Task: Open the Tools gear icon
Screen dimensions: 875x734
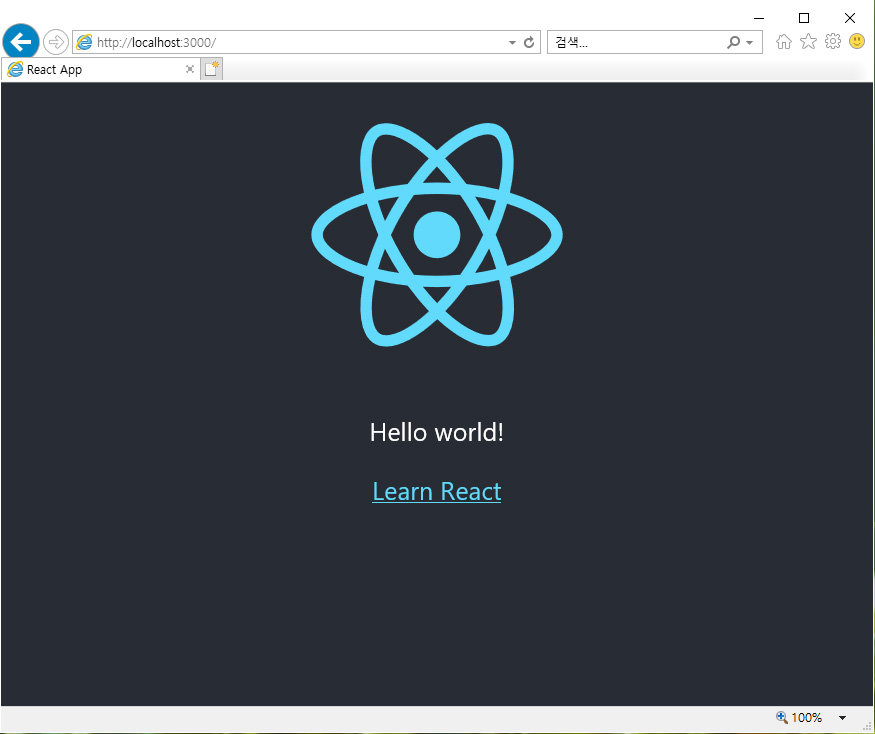Action: coord(833,41)
